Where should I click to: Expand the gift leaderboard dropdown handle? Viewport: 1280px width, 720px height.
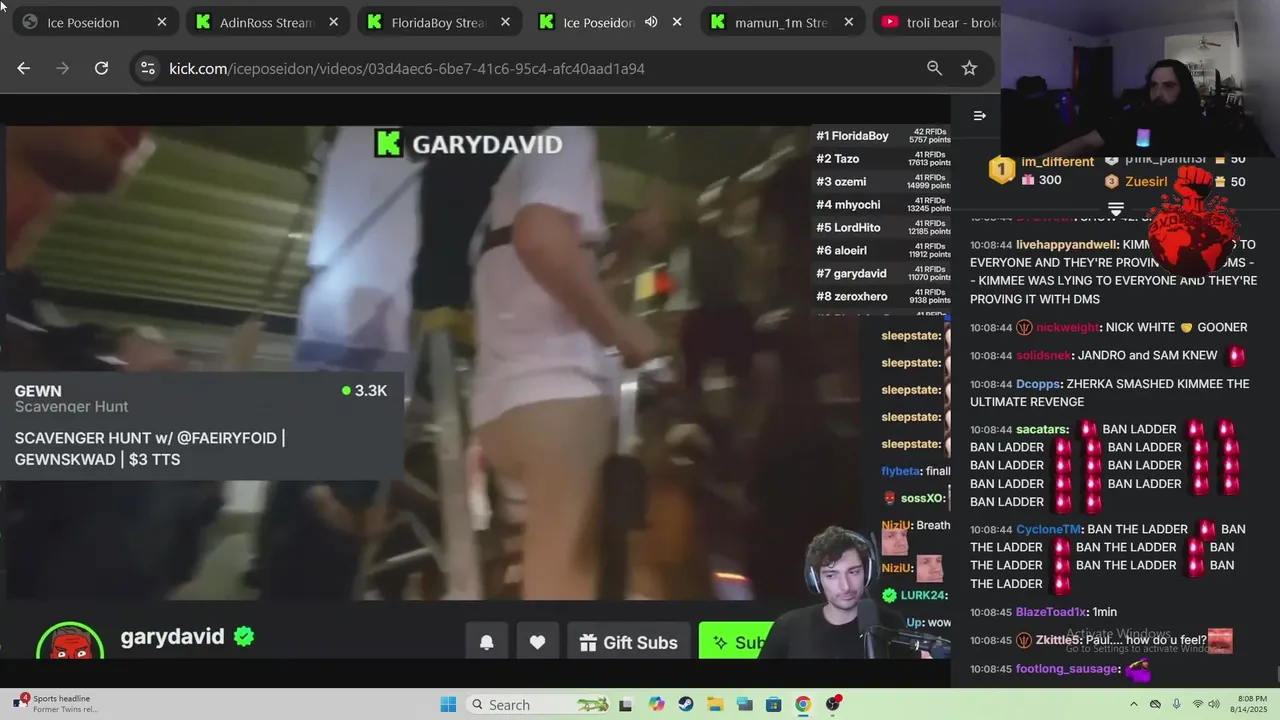point(1116,209)
